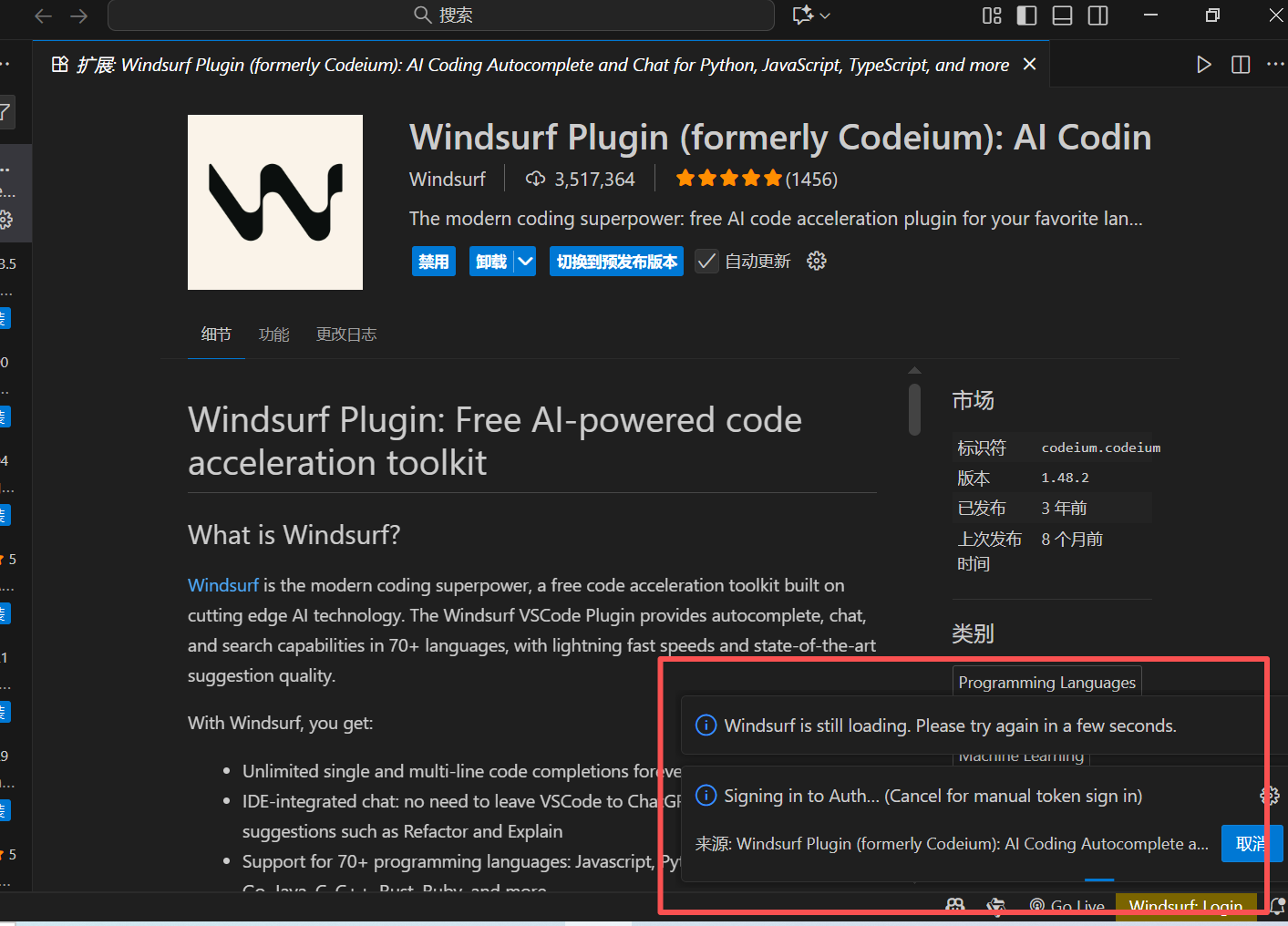
Task: Select the Windsurf Plugin extension editor tab
Action: 541,65
